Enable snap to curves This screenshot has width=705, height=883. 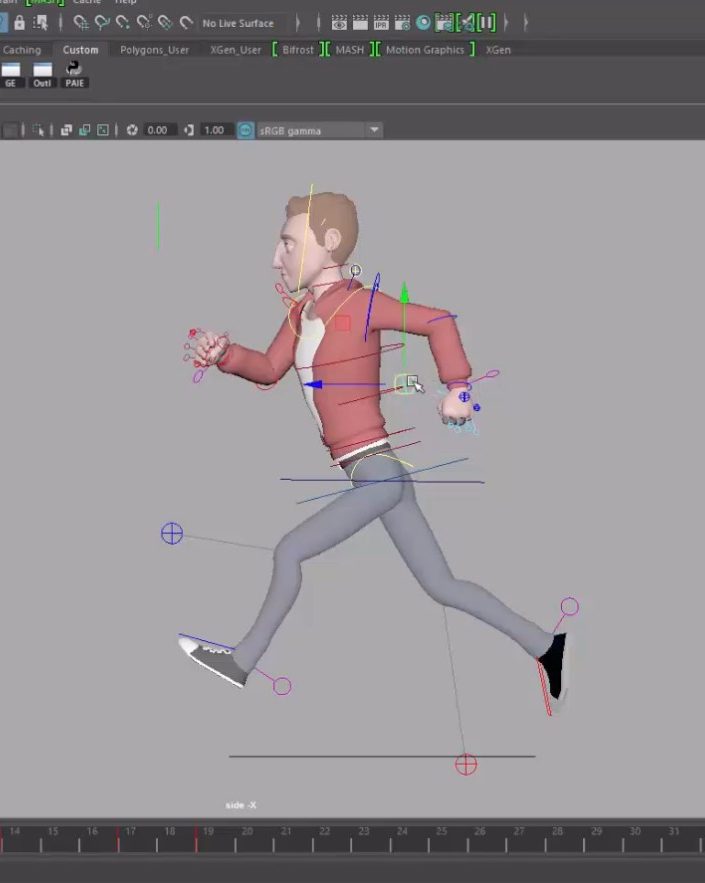[102, 23]
